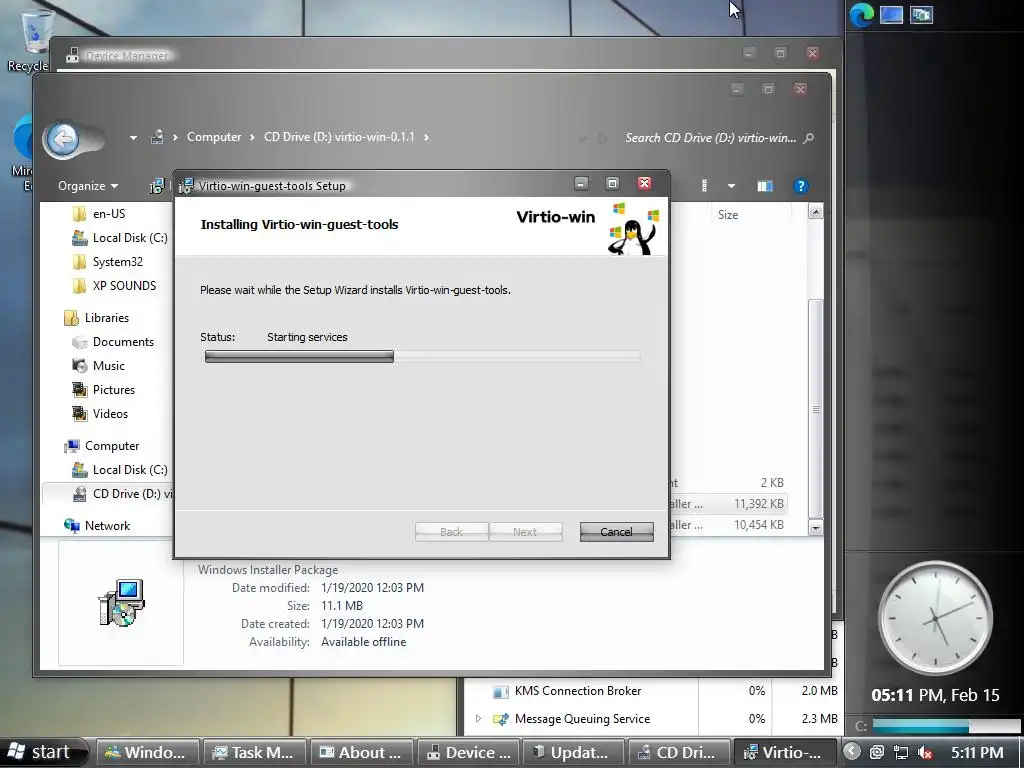Open recent pages dropdown next to back button
Image resolution: width=1024 pixels, height=768 pixels.
133,138
